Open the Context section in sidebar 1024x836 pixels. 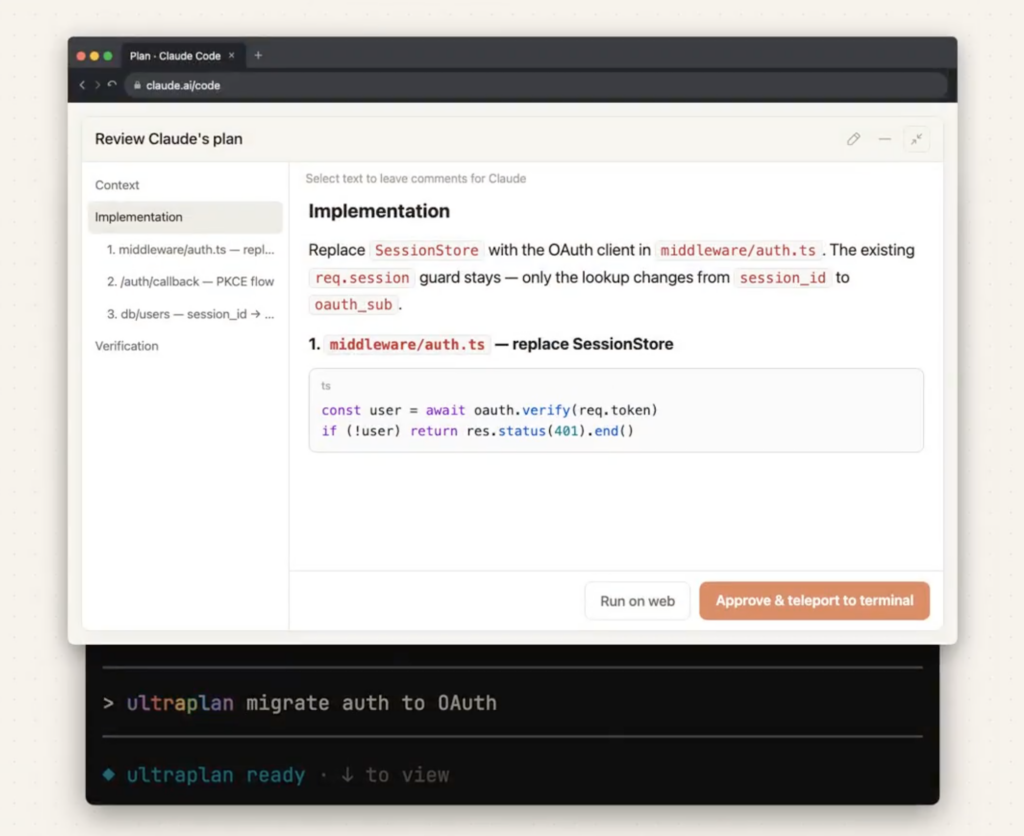click(x=117, y=185)
